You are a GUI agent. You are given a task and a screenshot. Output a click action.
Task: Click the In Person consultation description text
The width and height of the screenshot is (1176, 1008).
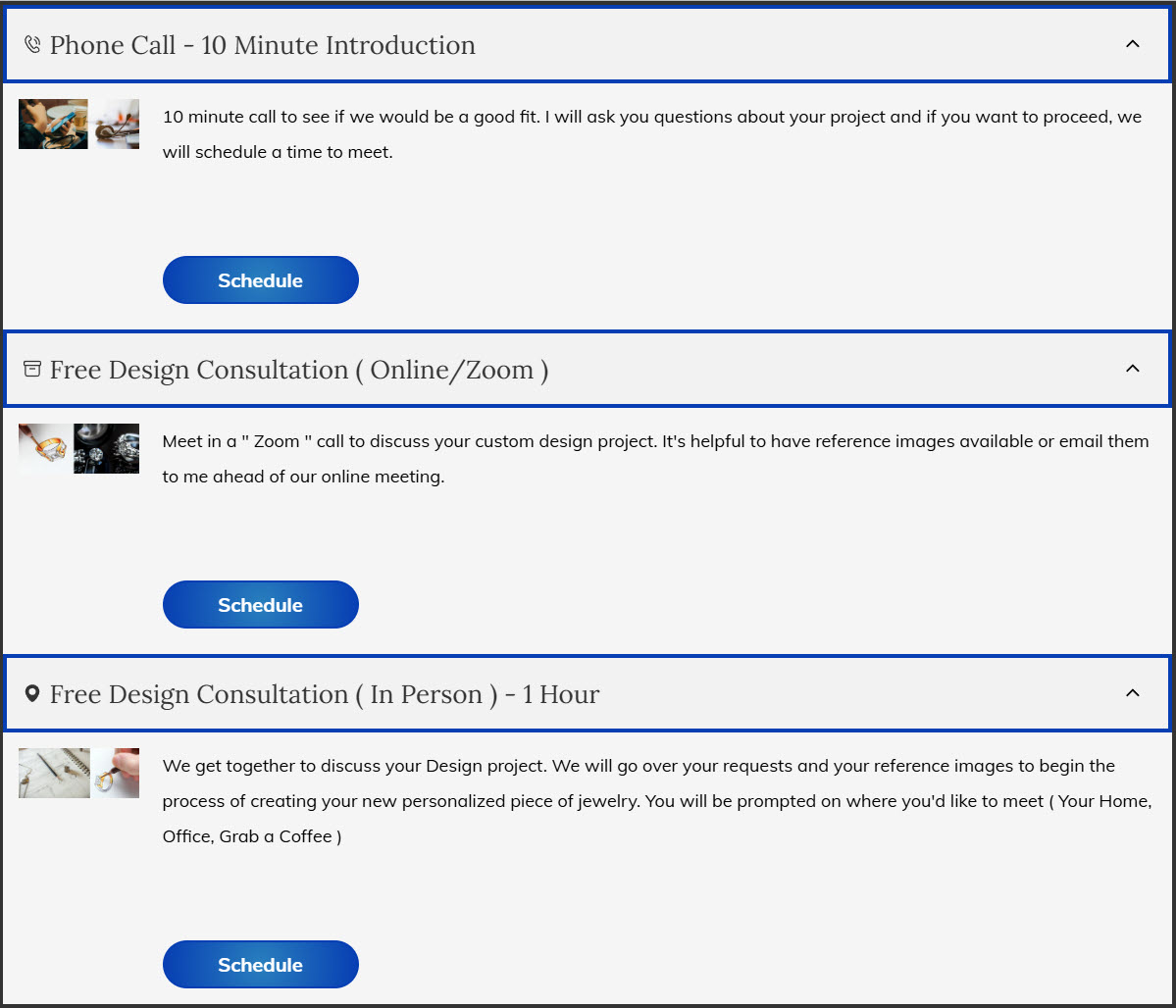(654, 801)
